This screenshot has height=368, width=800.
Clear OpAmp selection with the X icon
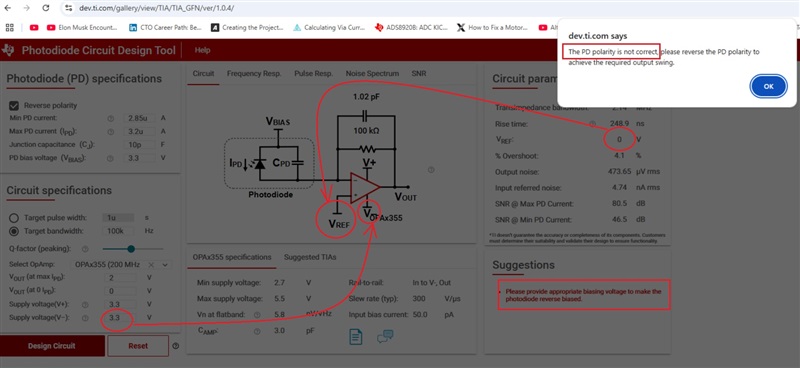tap(152, 265)
